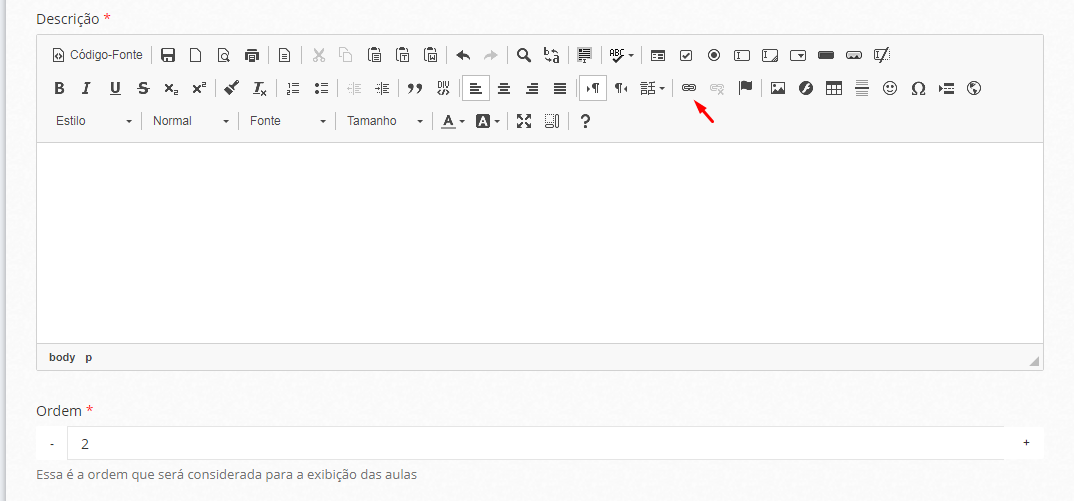Image resolution: width=1074 pixels, height=501 pixels.
Task: Open the Tamanho font size dropdown
Action: [384, 121]
